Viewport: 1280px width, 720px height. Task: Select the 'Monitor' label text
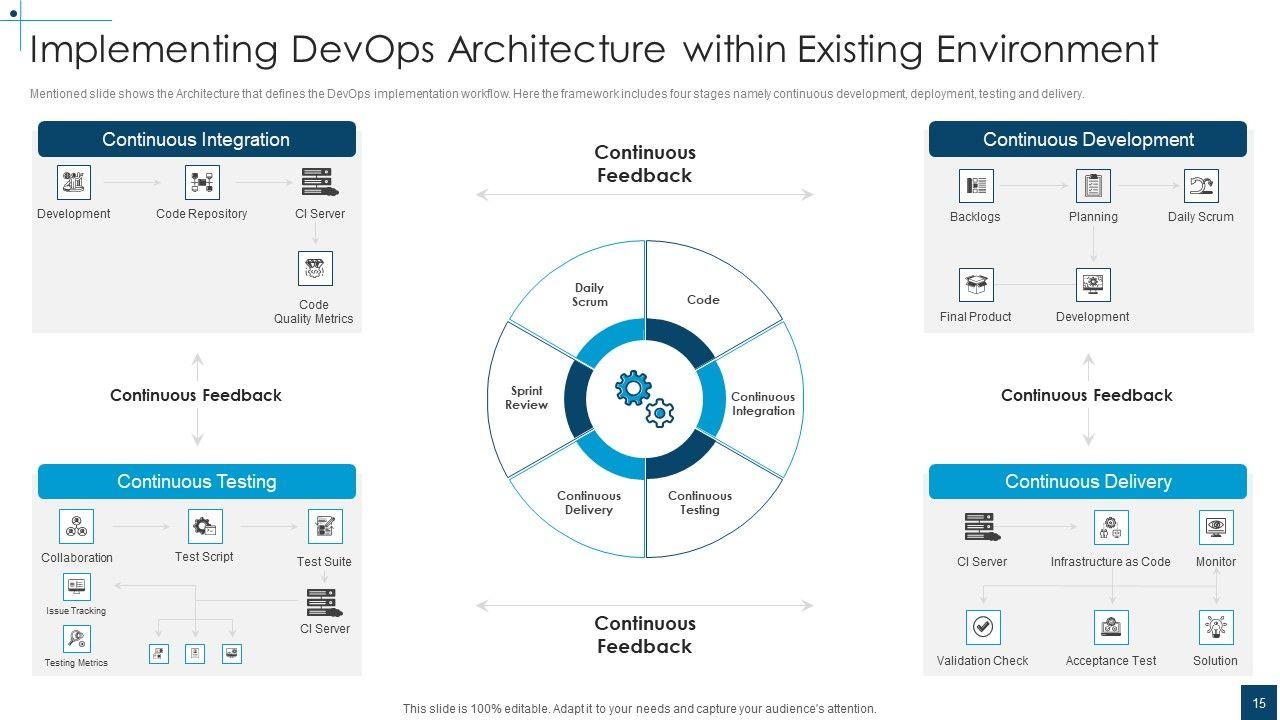1216,562
